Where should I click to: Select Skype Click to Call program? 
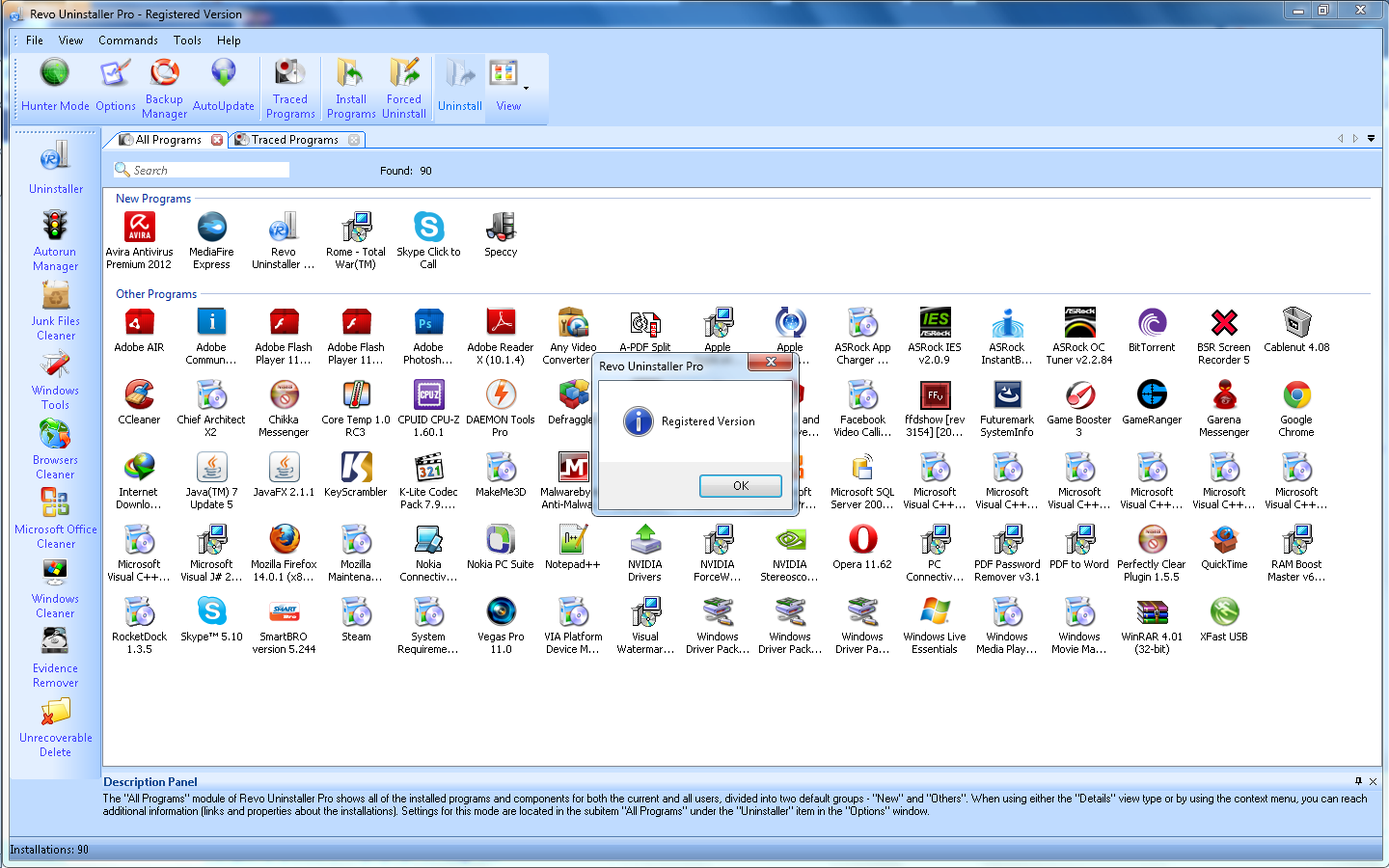428,240
